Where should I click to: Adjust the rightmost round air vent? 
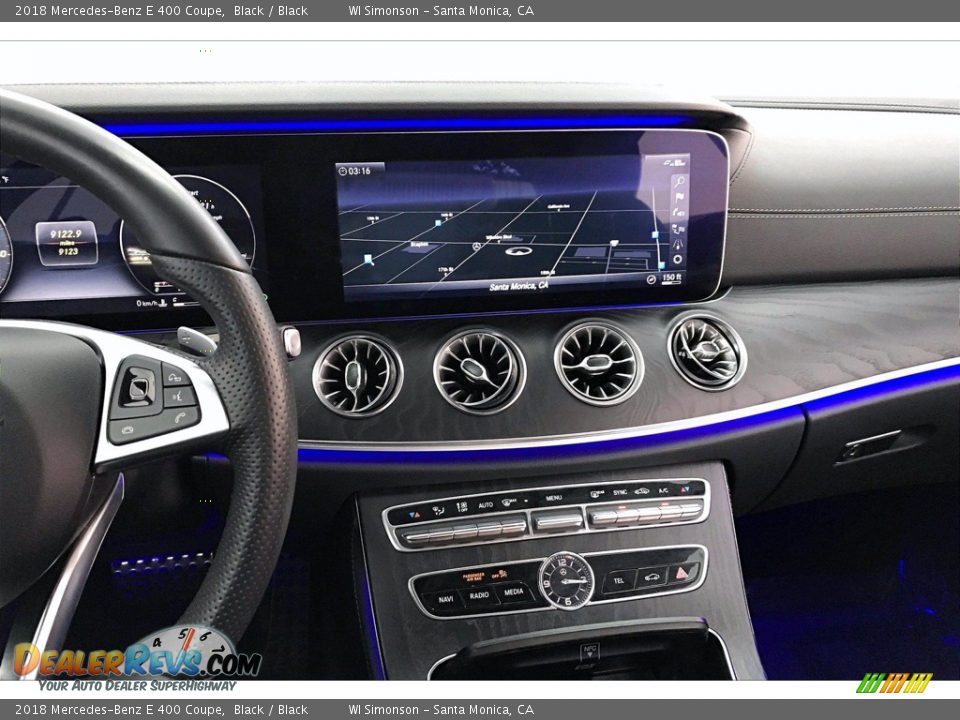click(x=707, y=351)
